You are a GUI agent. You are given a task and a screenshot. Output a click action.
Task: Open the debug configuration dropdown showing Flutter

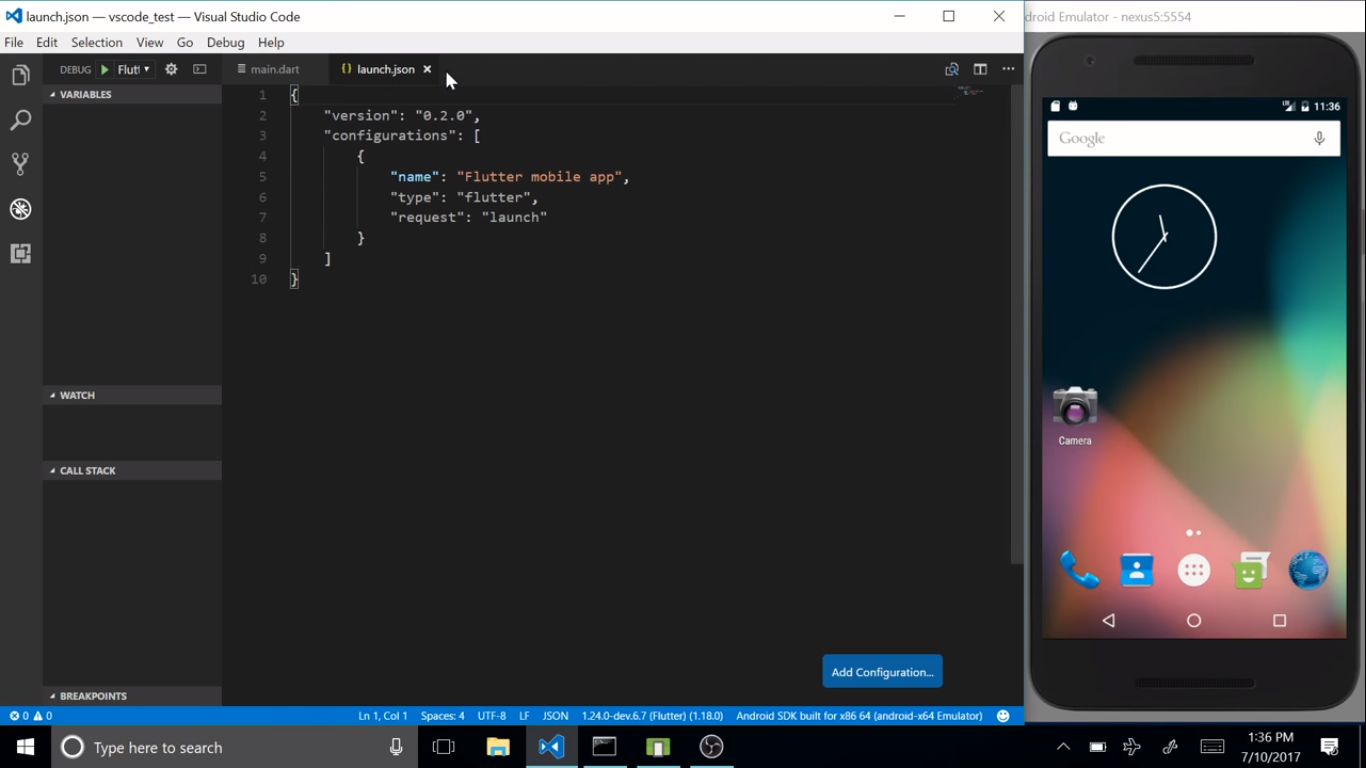point(133,69)
